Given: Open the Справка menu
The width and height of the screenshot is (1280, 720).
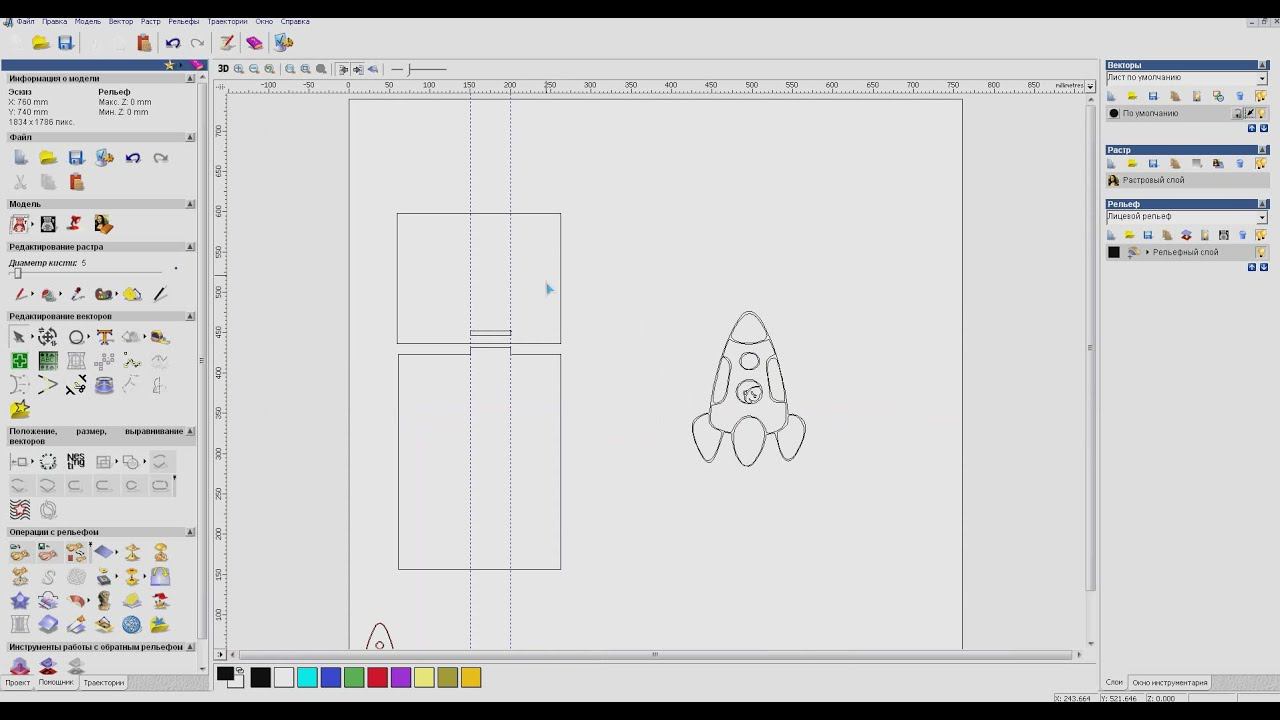Looking at the screenshot, I should coord(294,21).
